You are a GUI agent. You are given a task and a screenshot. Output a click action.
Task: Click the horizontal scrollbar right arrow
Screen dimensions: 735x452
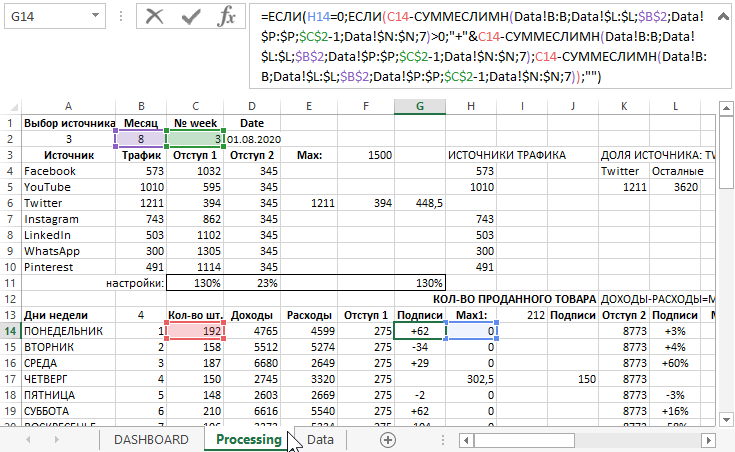coord(724,439)
